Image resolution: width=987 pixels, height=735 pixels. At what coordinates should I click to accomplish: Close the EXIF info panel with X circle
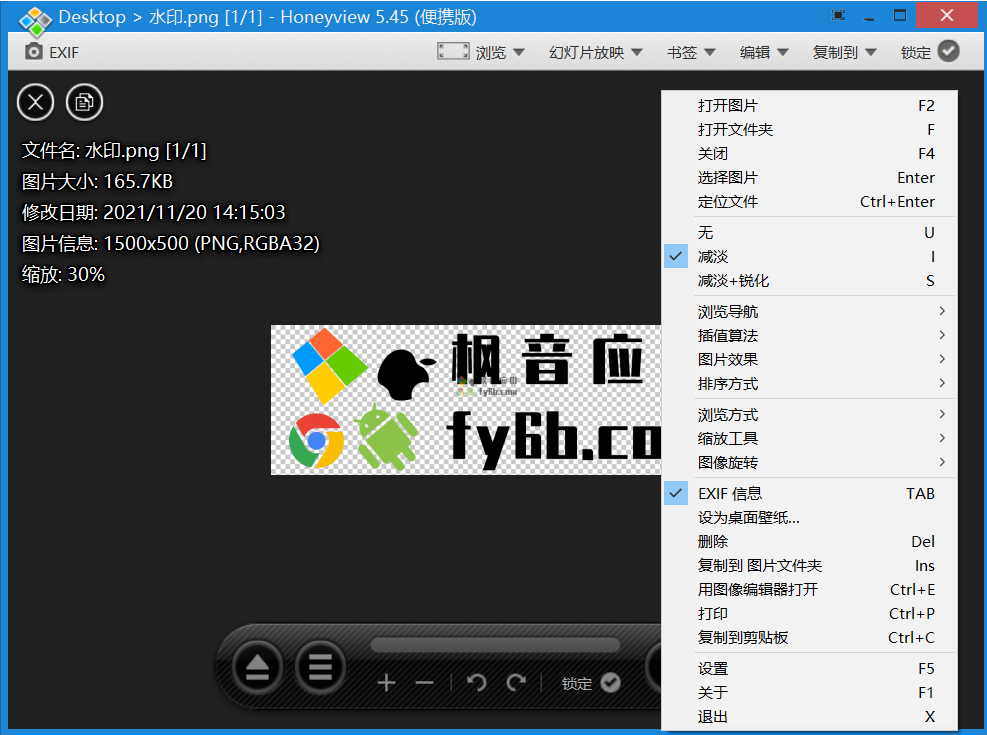click(x=36, y=102)
